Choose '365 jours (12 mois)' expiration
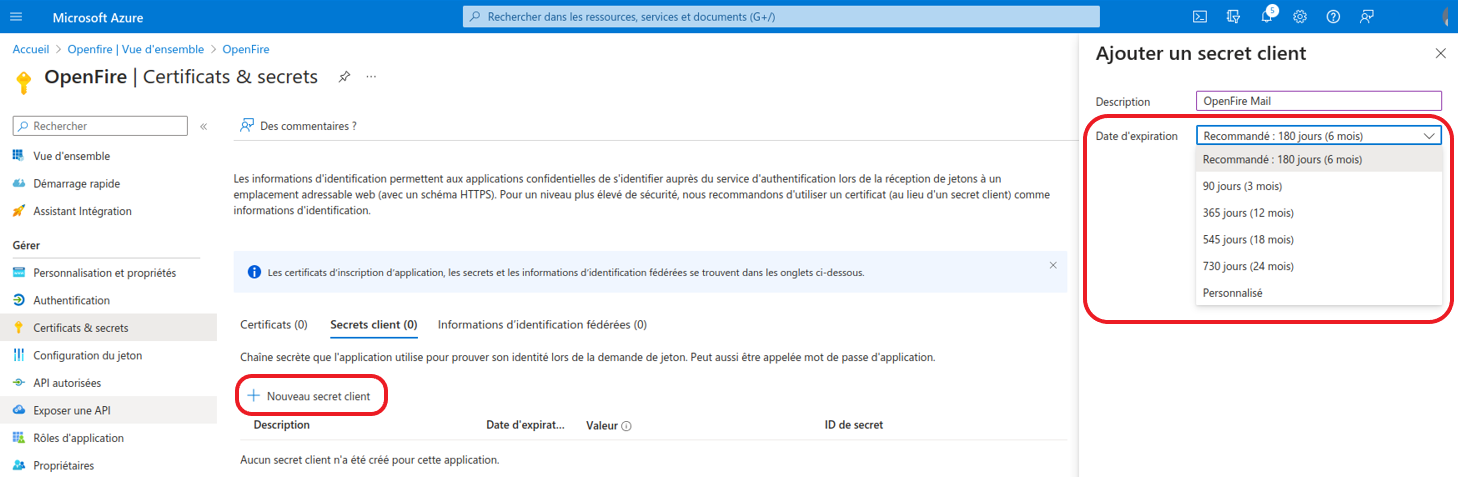1458x477 pixels. click(x=1319, y=213)
